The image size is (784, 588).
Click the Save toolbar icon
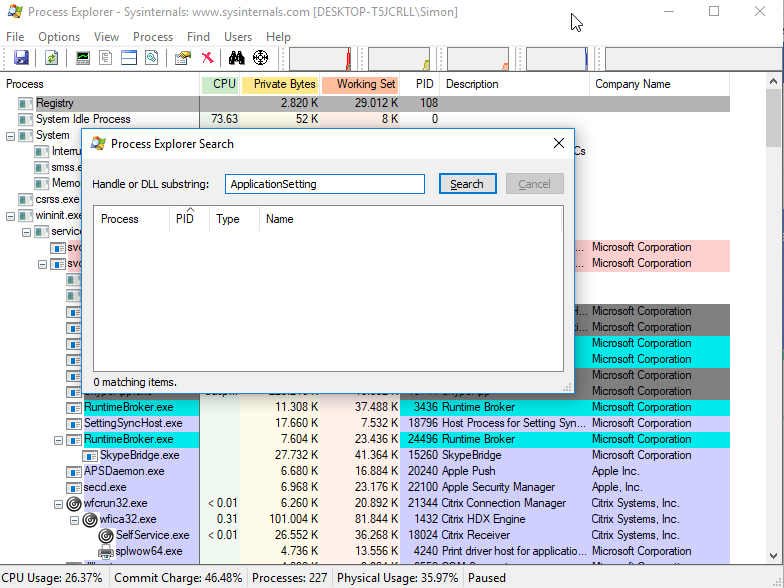coord(20,58)
